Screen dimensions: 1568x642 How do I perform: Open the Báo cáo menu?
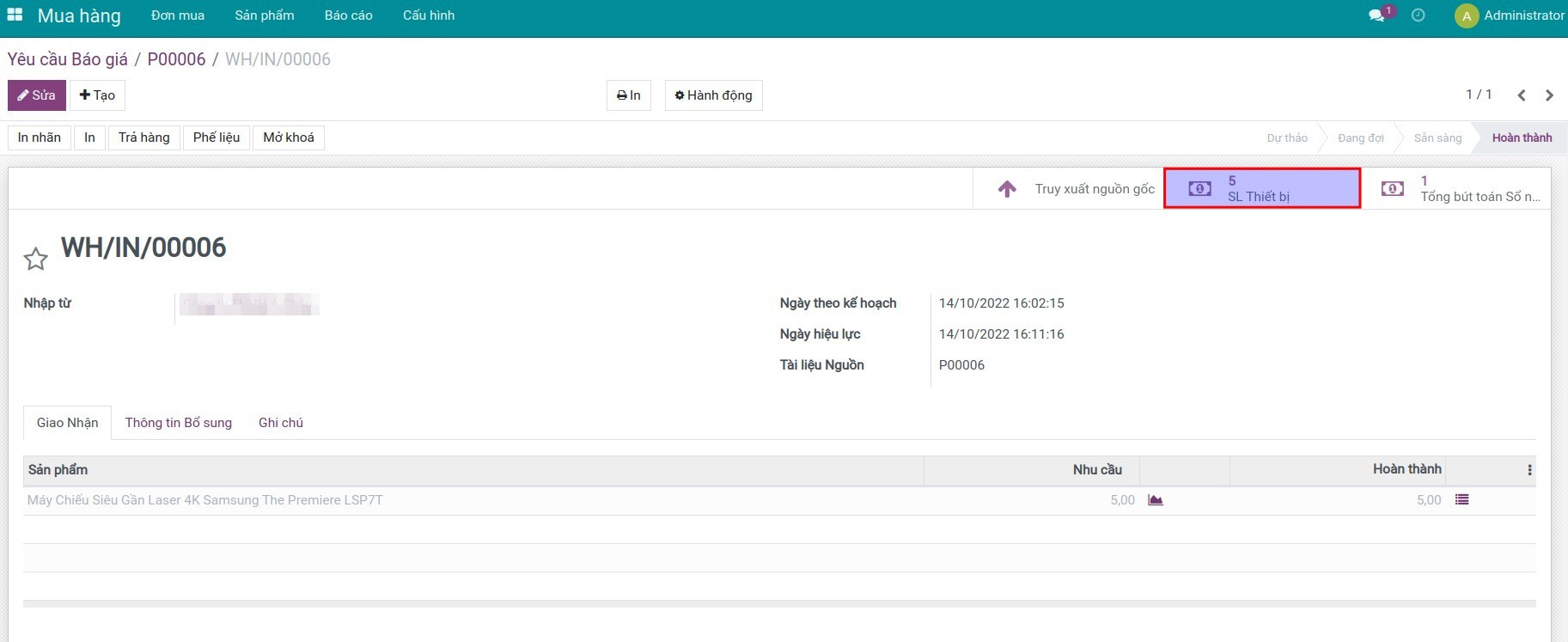[348, 15]
